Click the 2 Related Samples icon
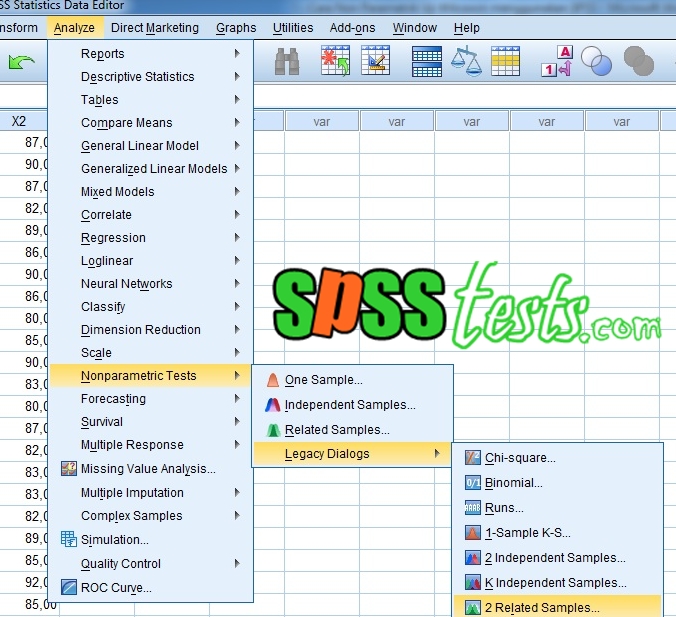This screenshot has width=676, height=617. pyautogui.click(x=473, y=608)
